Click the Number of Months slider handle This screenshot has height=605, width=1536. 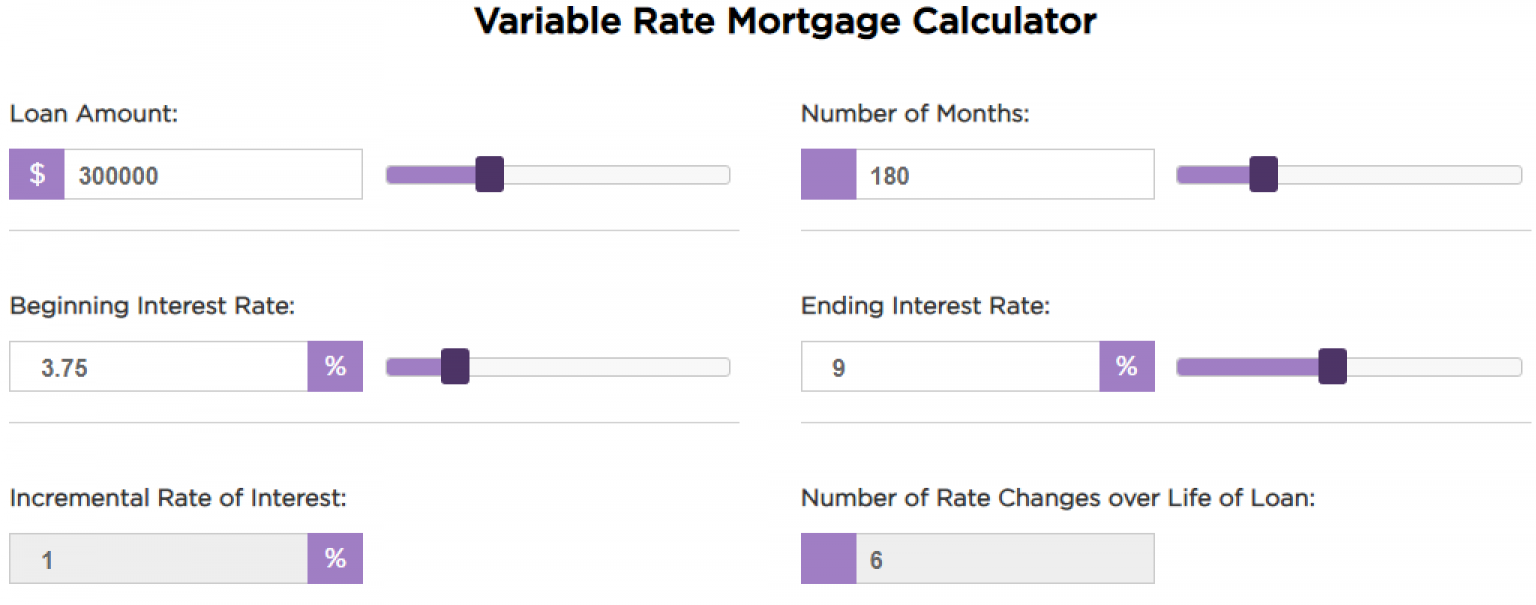1263,174
